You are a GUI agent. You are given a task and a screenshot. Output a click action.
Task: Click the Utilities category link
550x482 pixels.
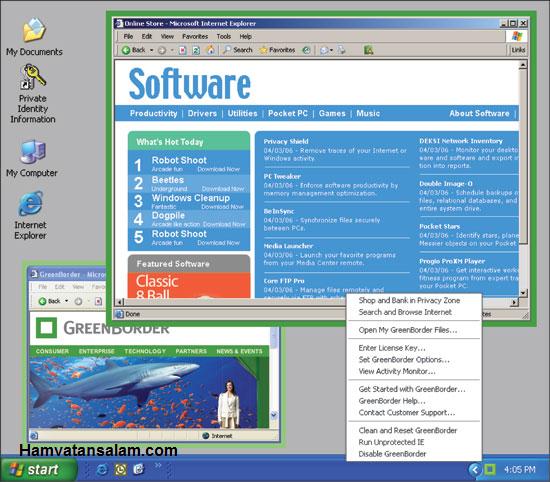(242, 113)
